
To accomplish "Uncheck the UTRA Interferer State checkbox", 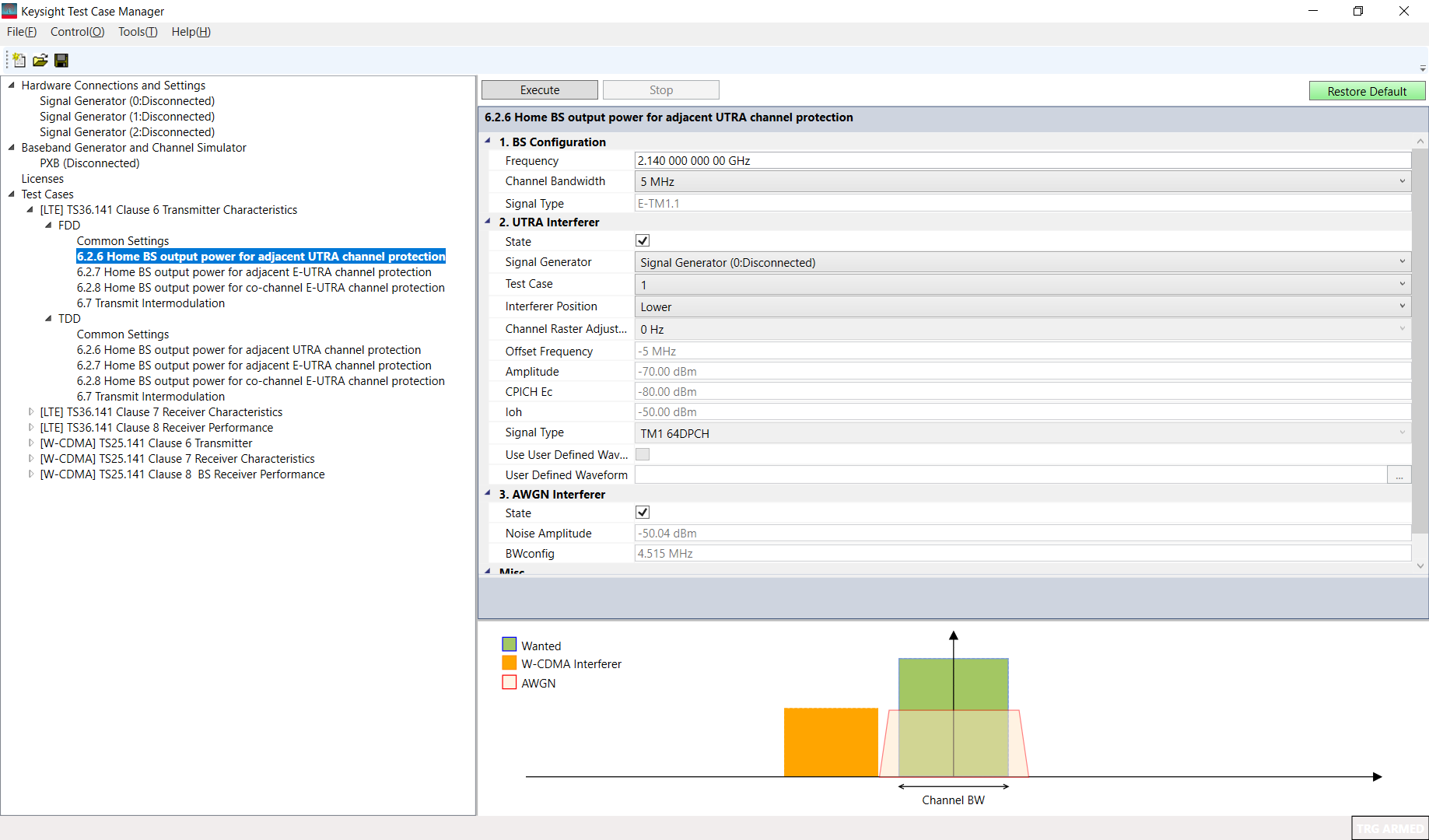I will coord(643,241).
